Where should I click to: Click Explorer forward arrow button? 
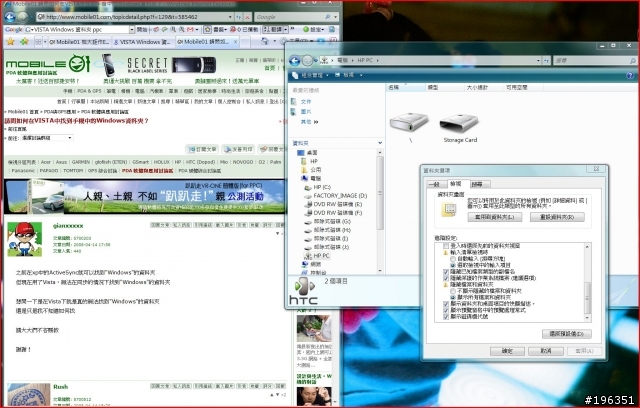(x=307, y=60)
